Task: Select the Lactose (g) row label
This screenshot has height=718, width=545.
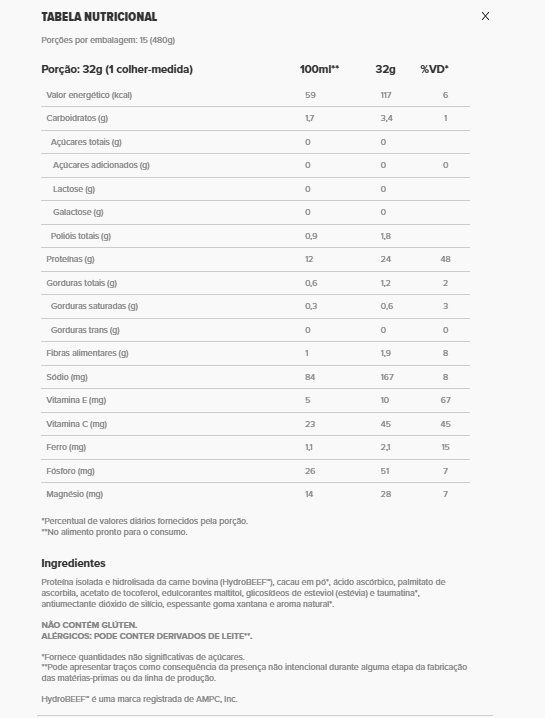Action: [x=74, y=189]
